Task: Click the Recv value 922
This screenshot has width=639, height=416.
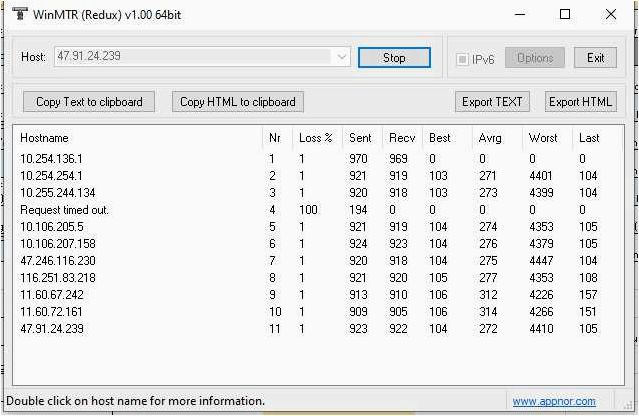Action: [398, 329]
